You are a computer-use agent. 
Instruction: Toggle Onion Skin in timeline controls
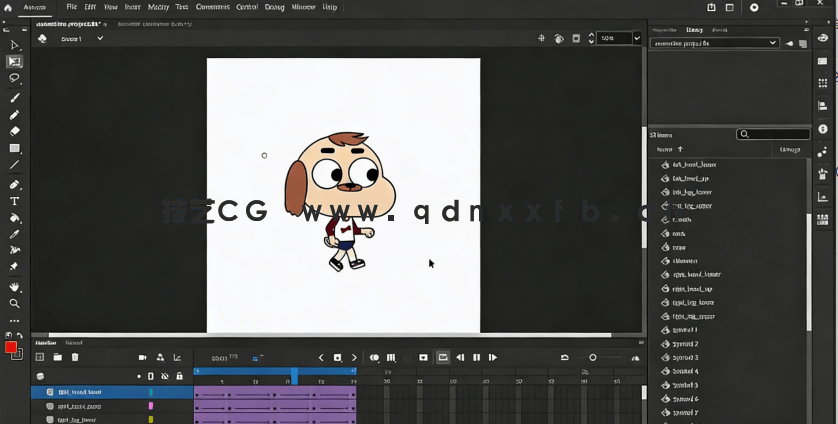[375, 357]
